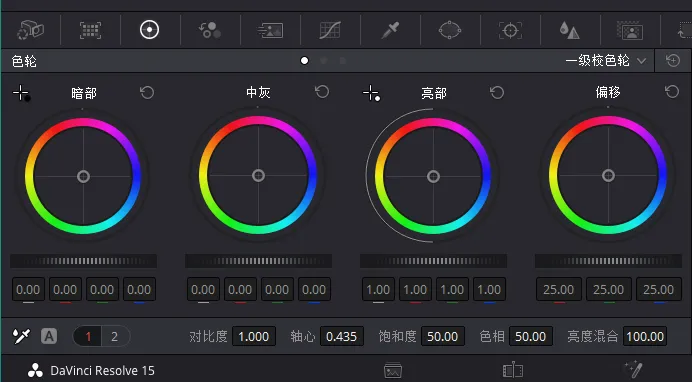Open the Qualifier eyedropper palette
The width and height of the screenshot is (692, 382).
[391, 30]
